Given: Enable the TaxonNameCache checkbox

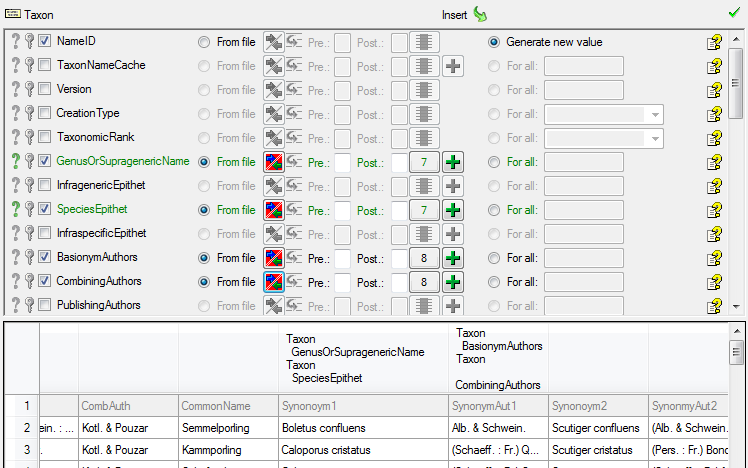Looking at the screenshot, I should [45, 66].
